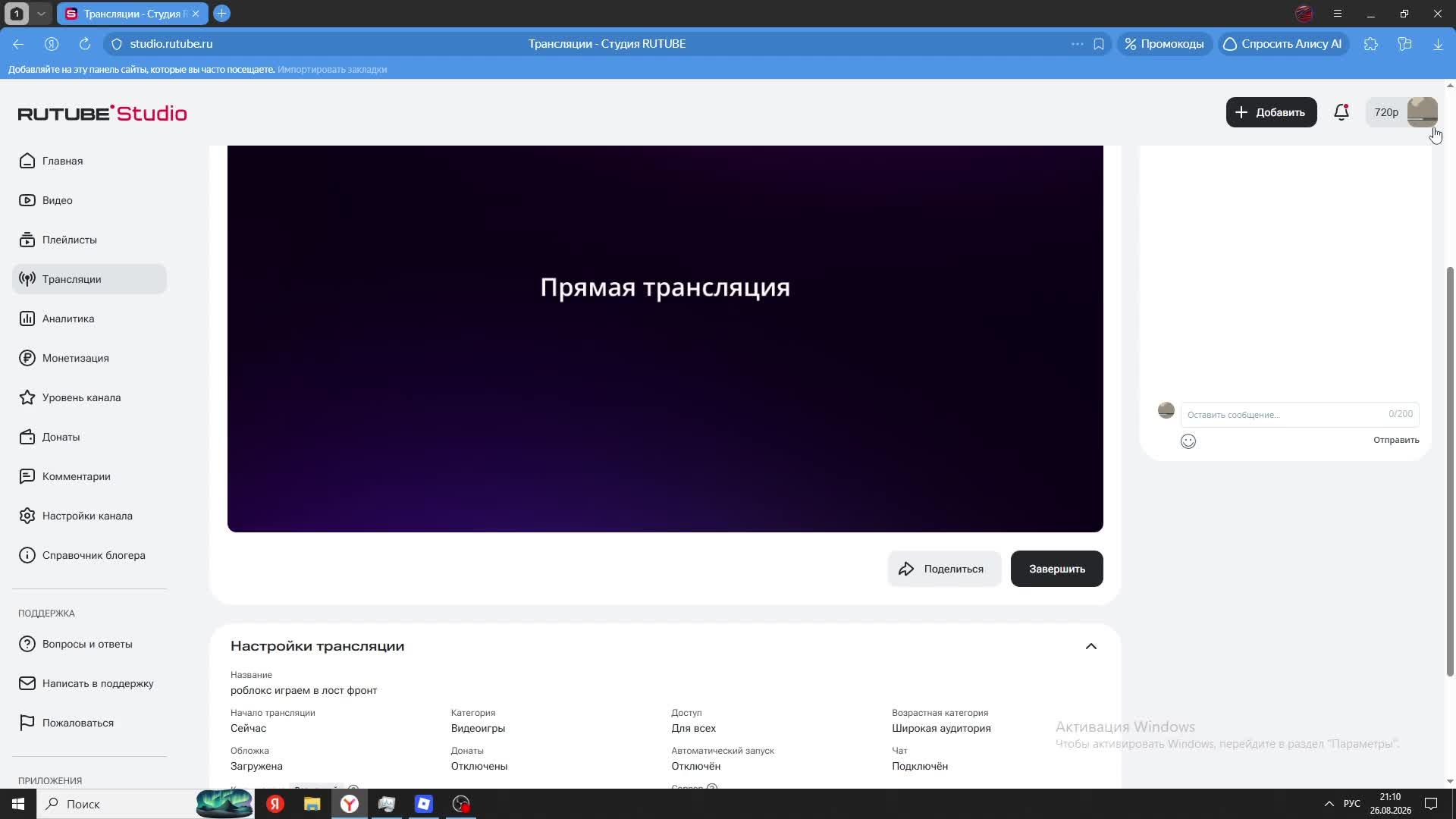Go to Плейлисты in sidebar
1456x819 pixels.
89,240
